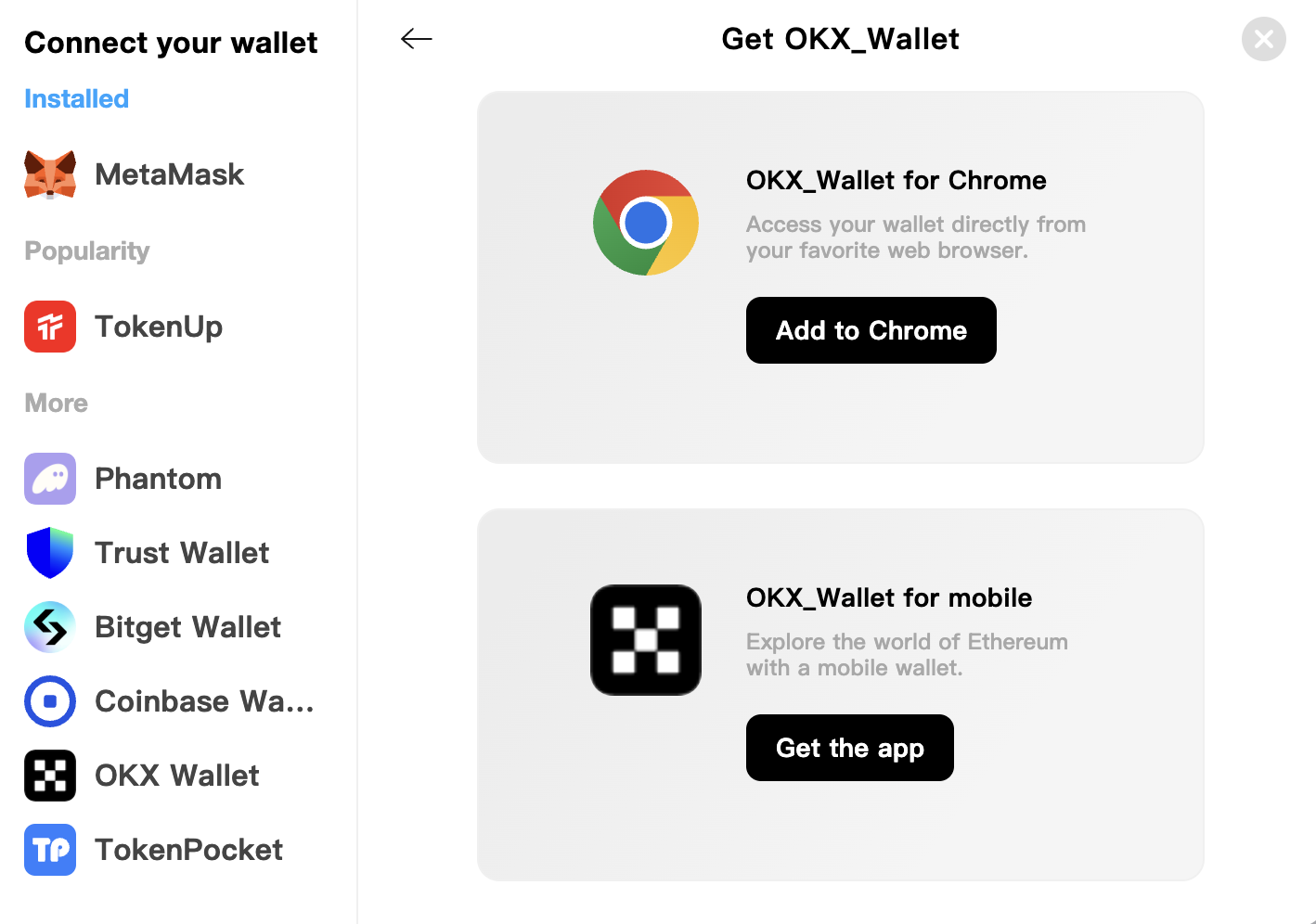Screen dimensions: 1316x924
Task: Go back using the left arrow
Action: (x=417, y=38)
